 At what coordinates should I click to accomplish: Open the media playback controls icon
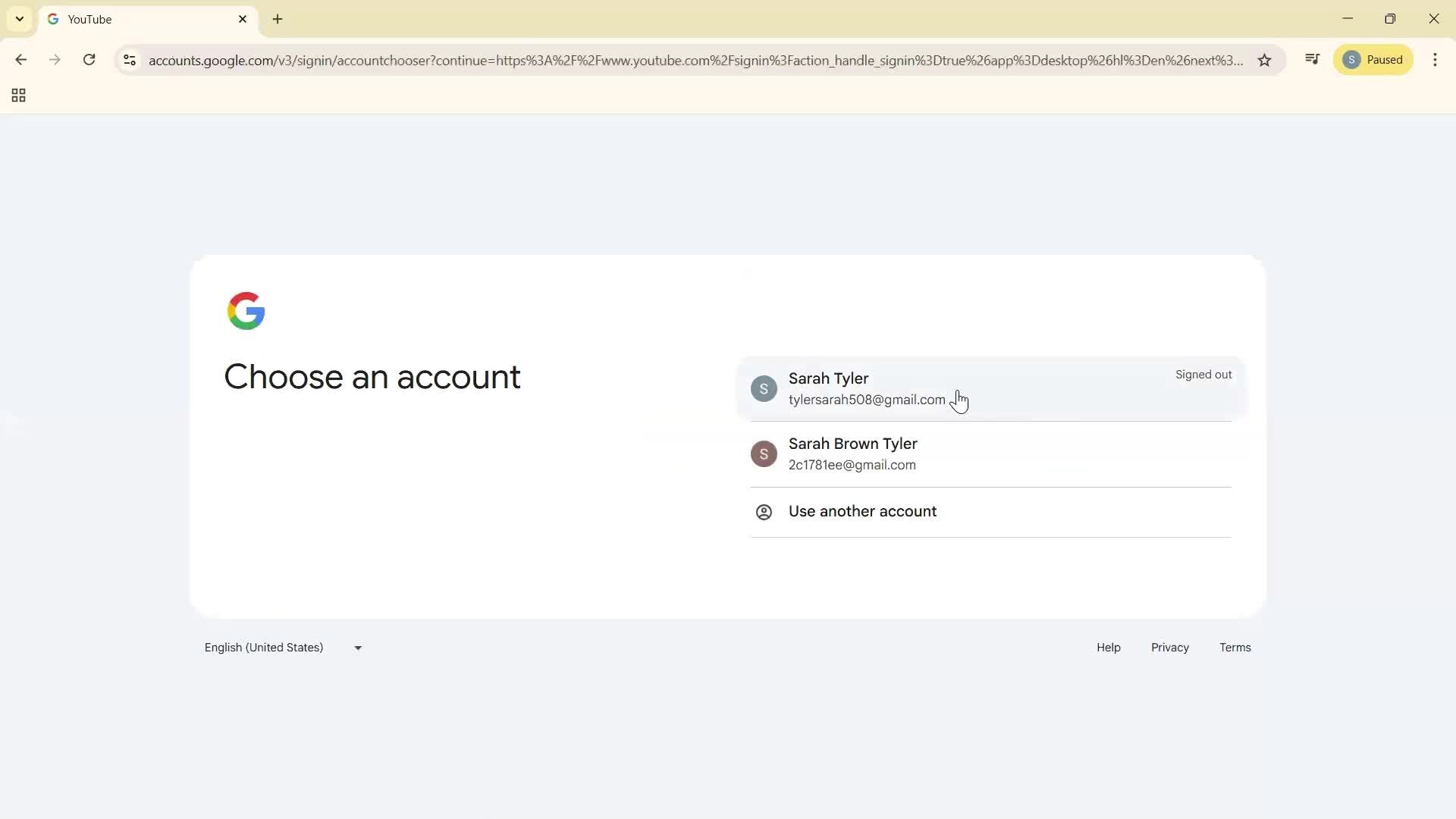[x=1313, y=58]
